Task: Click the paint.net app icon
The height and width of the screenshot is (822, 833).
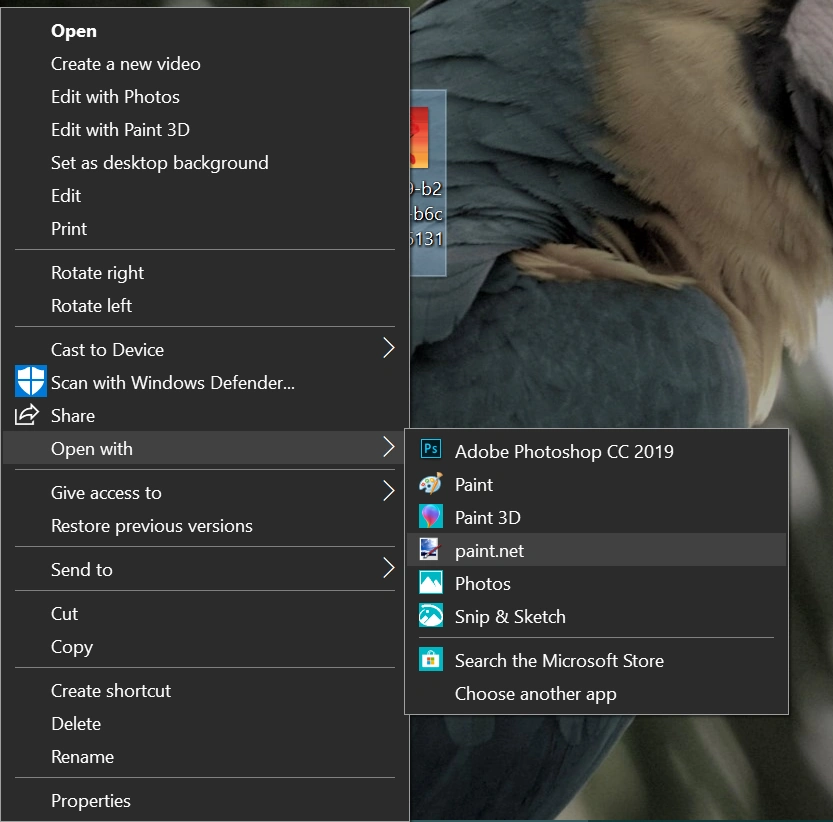Action: coord(429,549)
